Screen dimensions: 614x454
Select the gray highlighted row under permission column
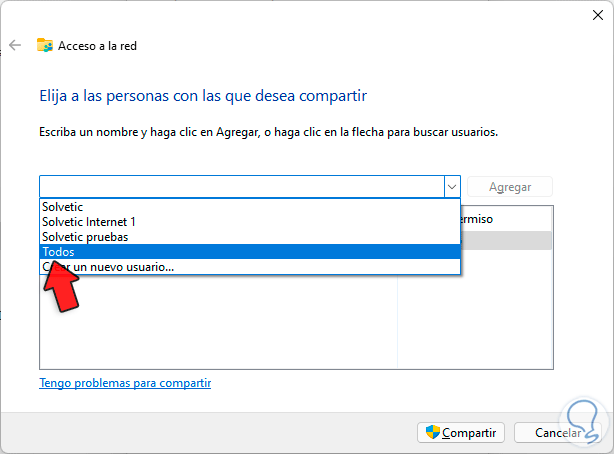(x=505, y=240)
